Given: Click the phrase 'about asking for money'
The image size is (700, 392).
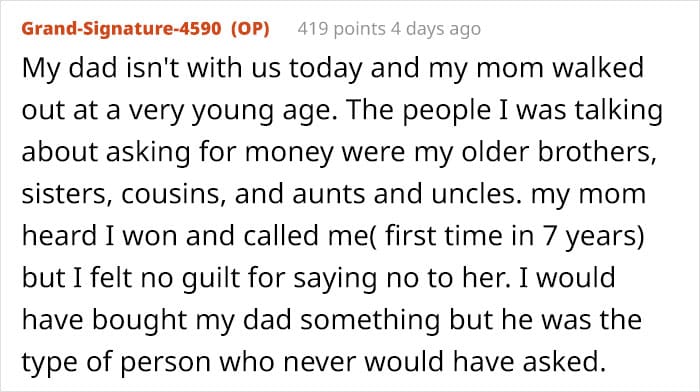Looking at the screenshot, I should tap(178, 153).
